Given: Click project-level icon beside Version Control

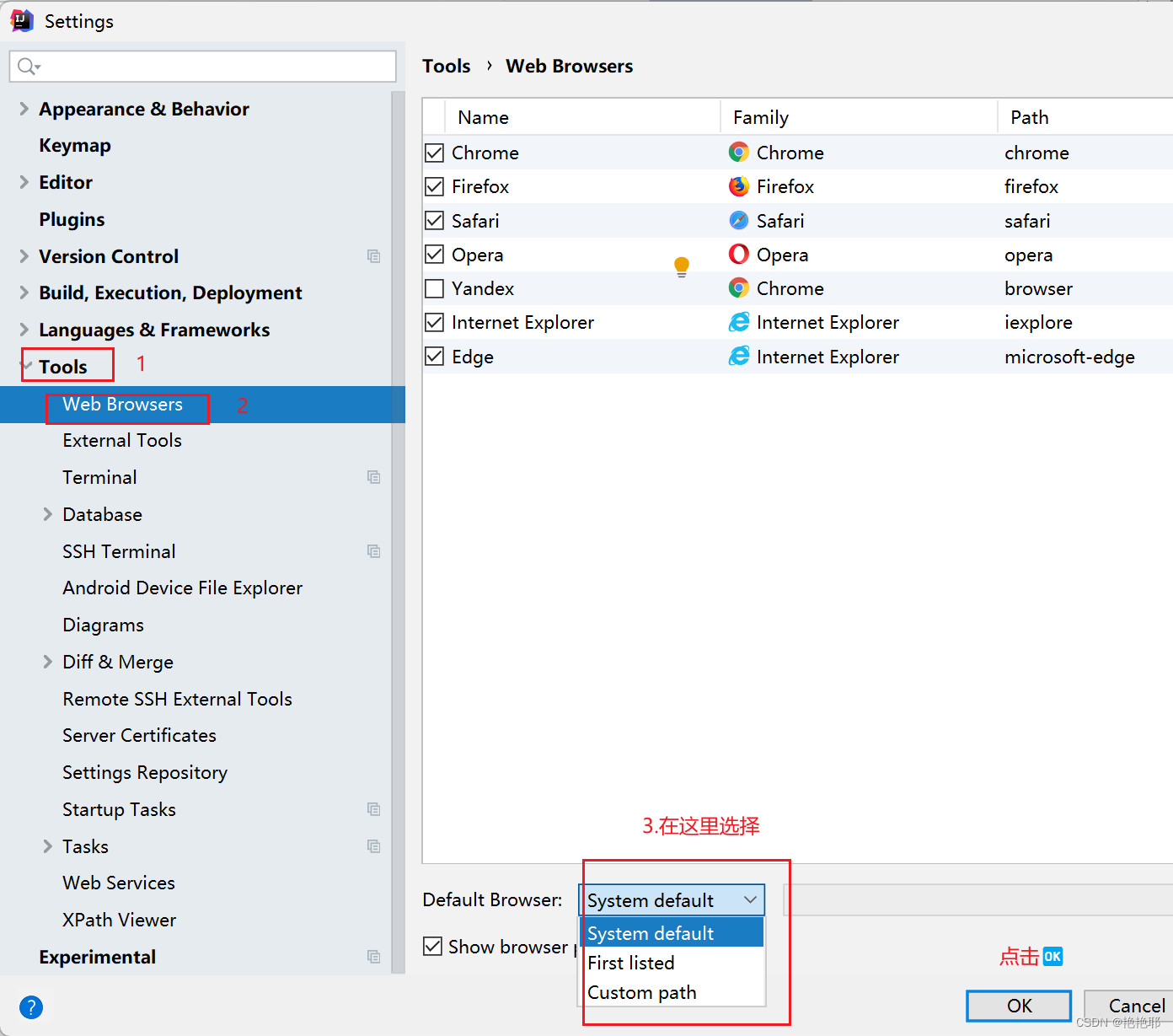Looking at the screenshot, I should click(374, 256).
